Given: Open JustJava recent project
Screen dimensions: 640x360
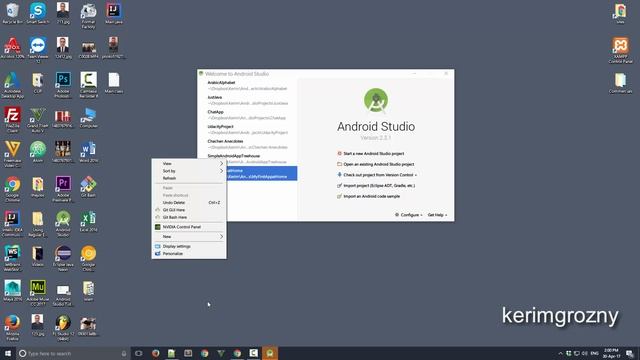Looking at the screenshot, I should pos(247,100).
